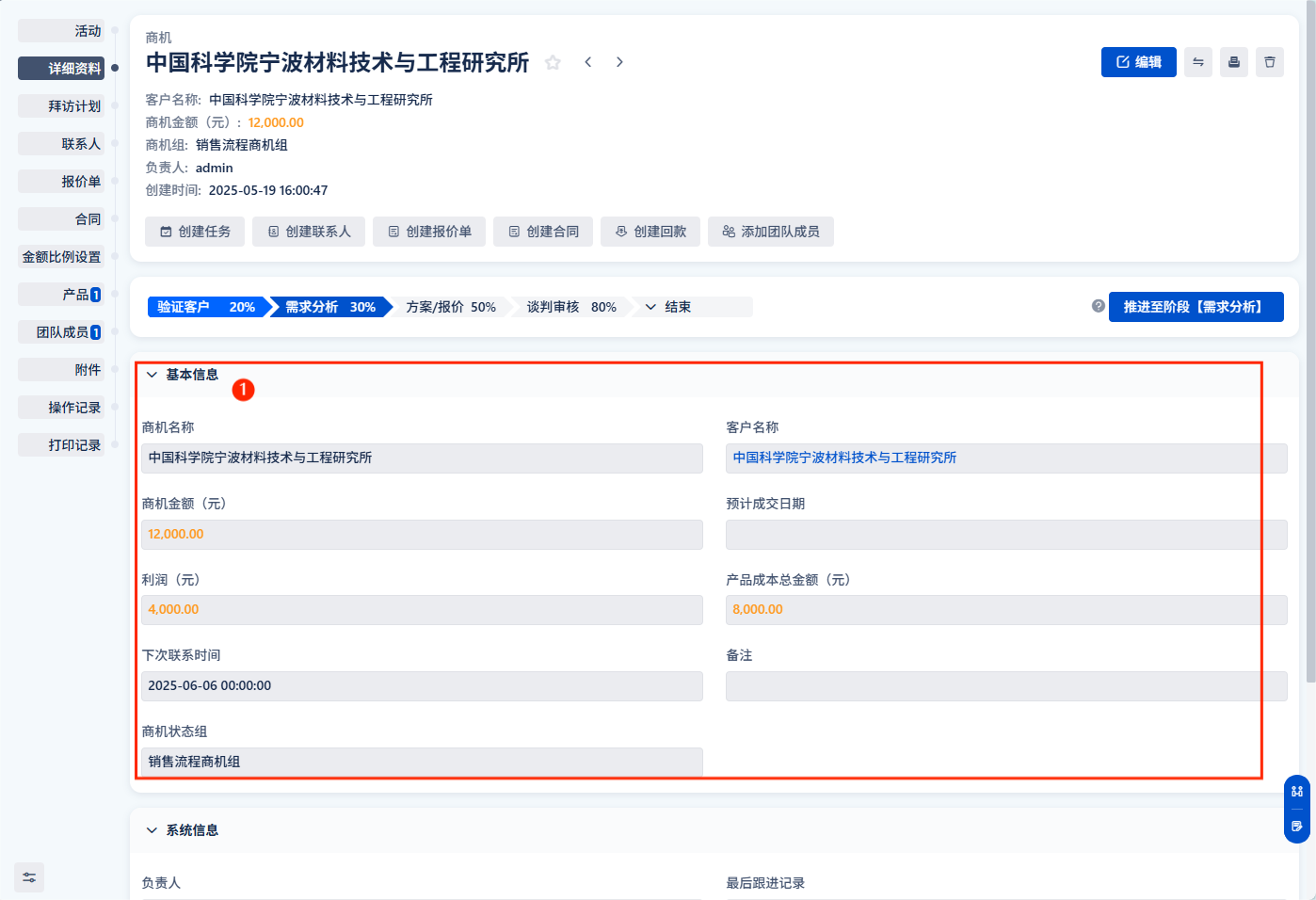The image size is (1316, 900).
Task: Click 推进至阶段【需求分析】 button
Action: click(x=1196, y=307)
